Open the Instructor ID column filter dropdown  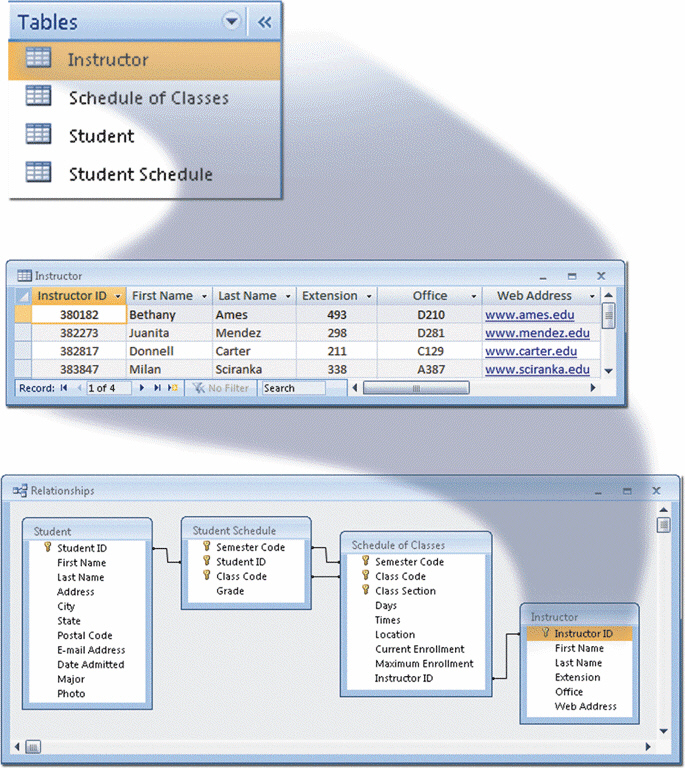point(118,297)
